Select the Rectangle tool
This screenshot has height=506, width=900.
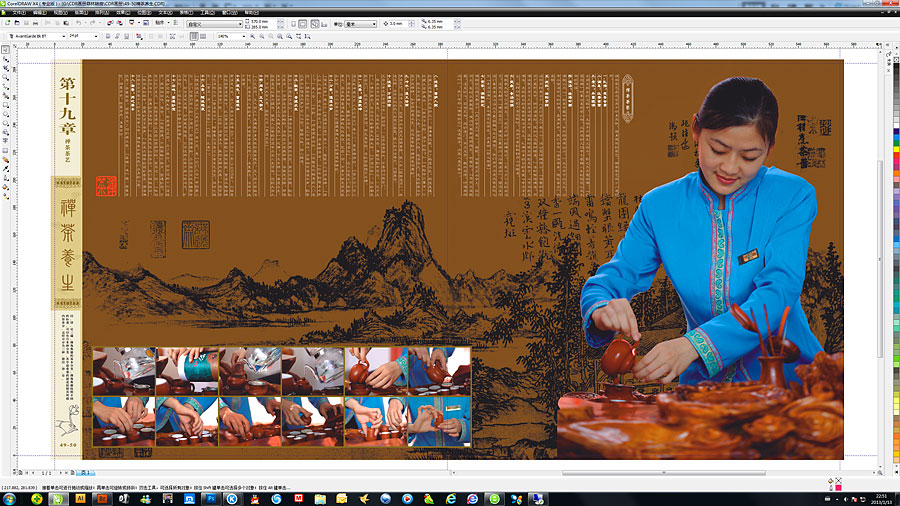click(x=6, y=105)
